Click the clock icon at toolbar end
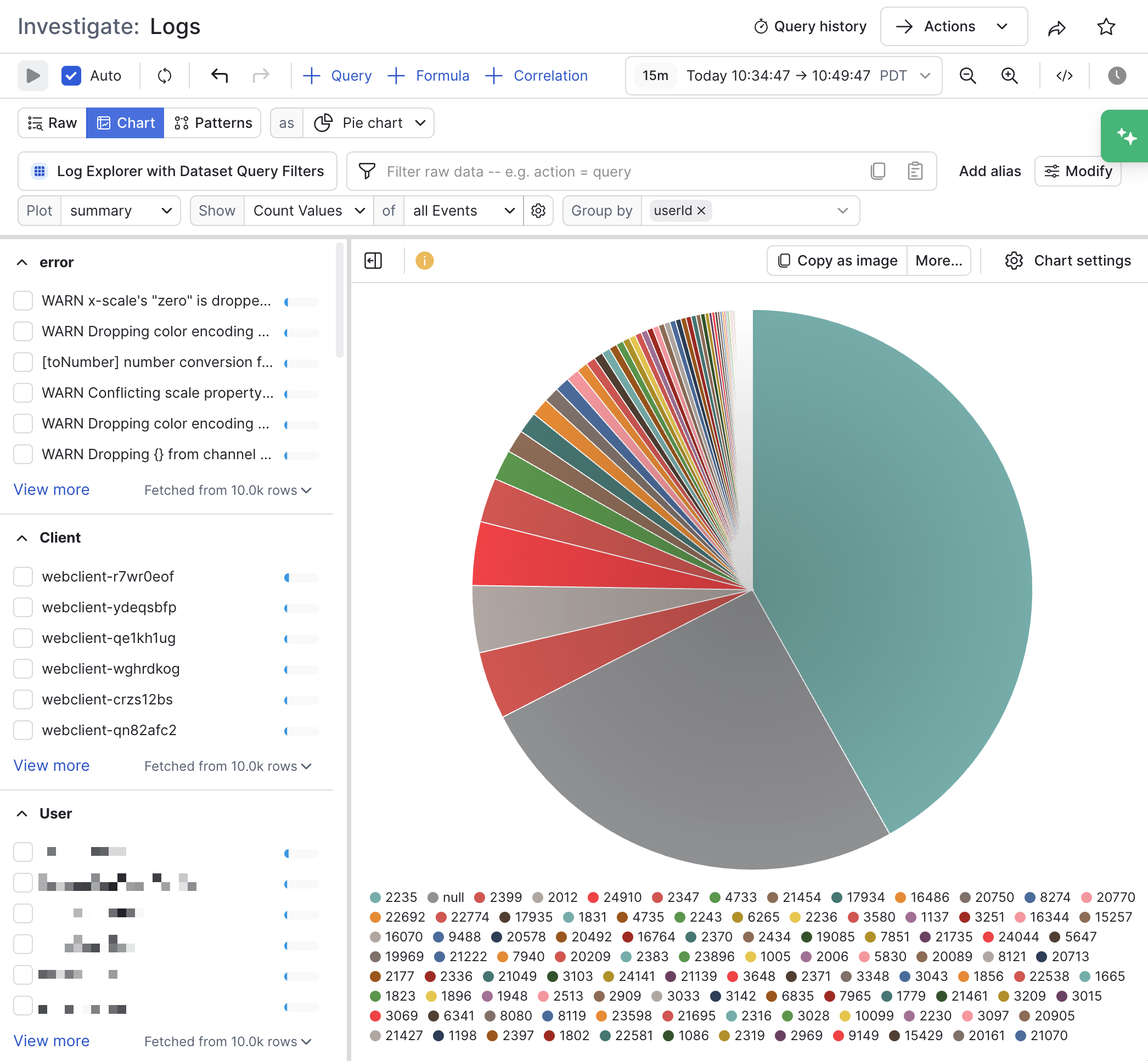 click(1116, 76)
